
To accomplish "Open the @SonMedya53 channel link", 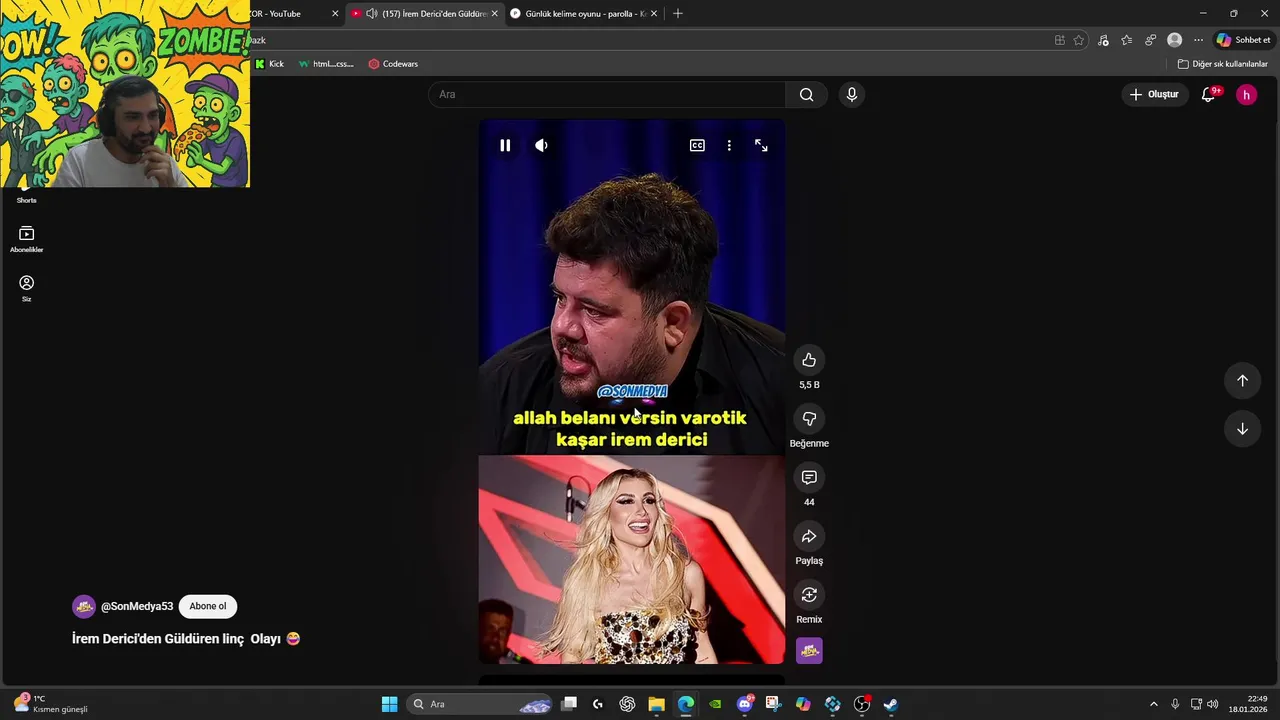I will [x=137, y=606].
